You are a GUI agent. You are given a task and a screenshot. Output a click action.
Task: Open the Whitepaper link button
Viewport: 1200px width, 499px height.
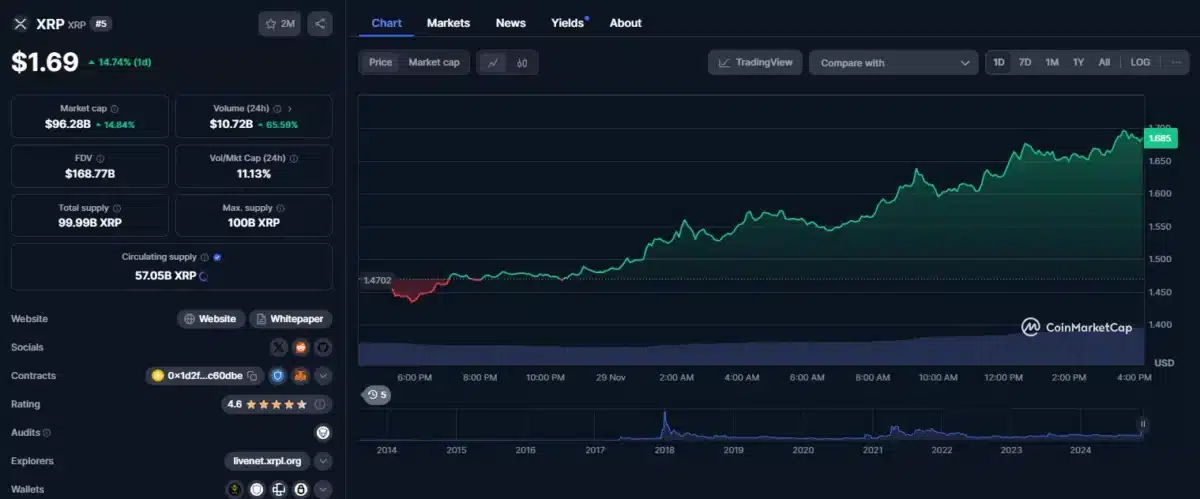tap(290, 319)
